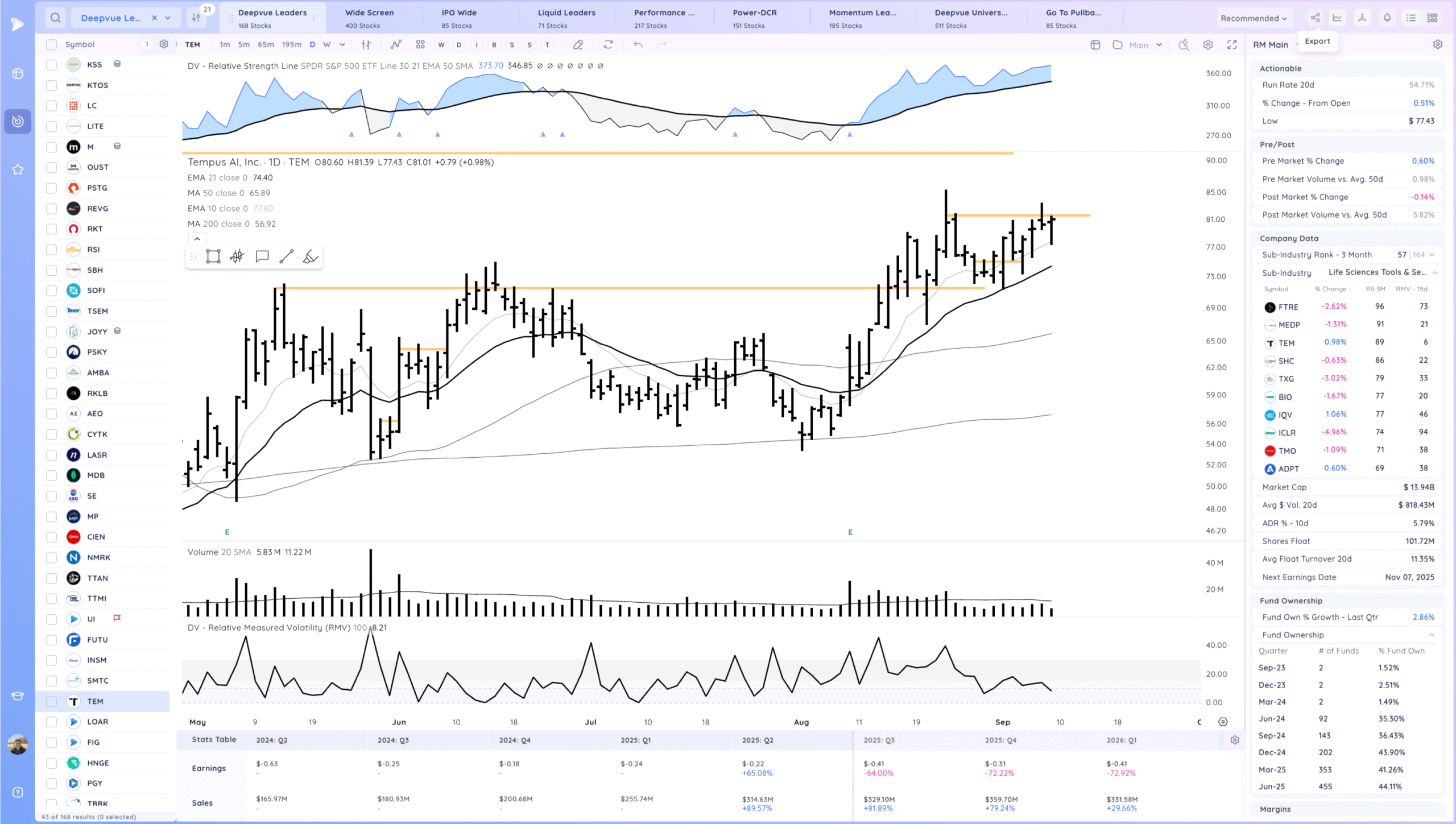Open the indicators icon in chart toolbar

coord(396,44)
